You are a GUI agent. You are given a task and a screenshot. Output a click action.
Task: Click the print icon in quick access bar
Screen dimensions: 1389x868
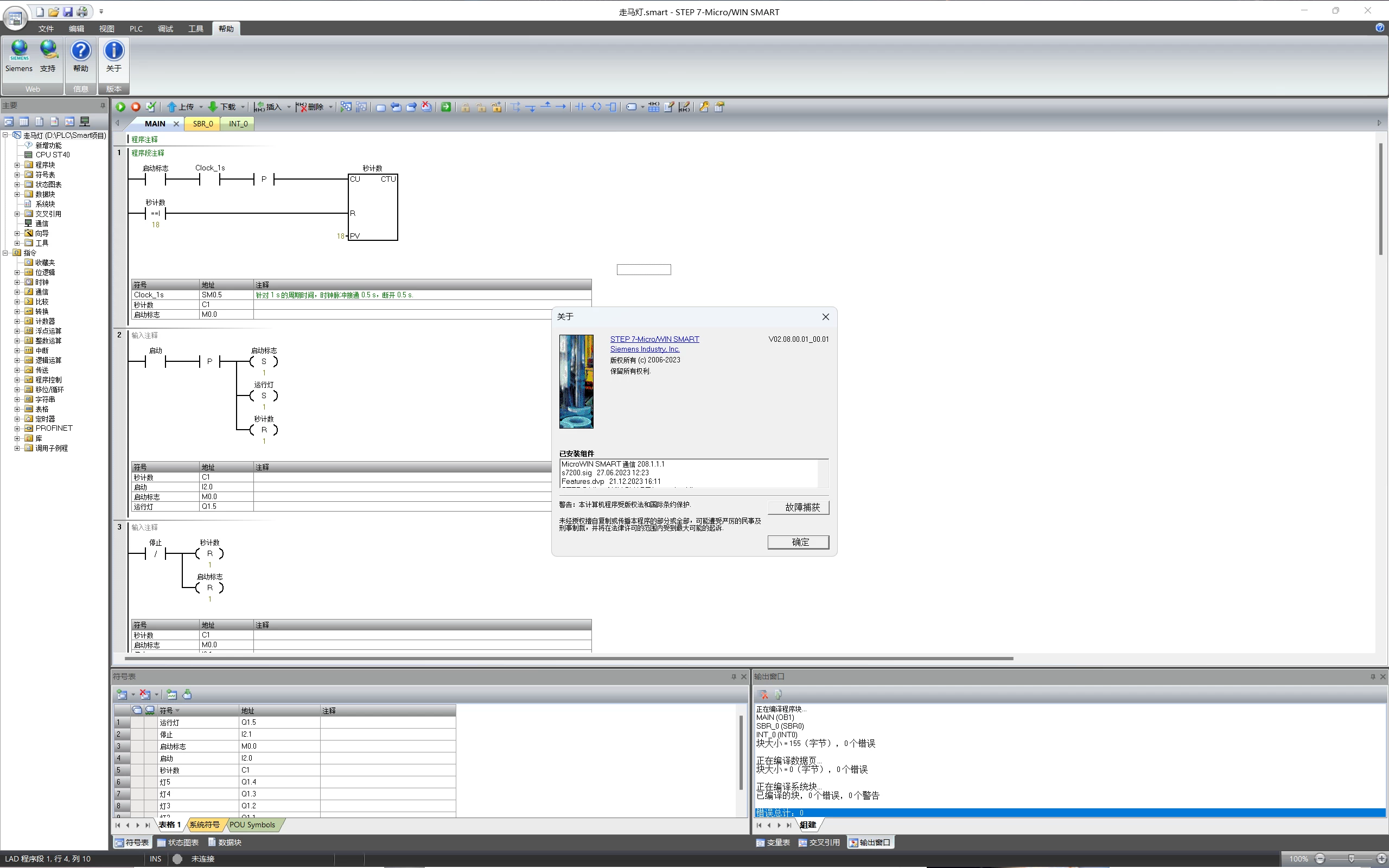pyautogui.click(x=82, y=11)
